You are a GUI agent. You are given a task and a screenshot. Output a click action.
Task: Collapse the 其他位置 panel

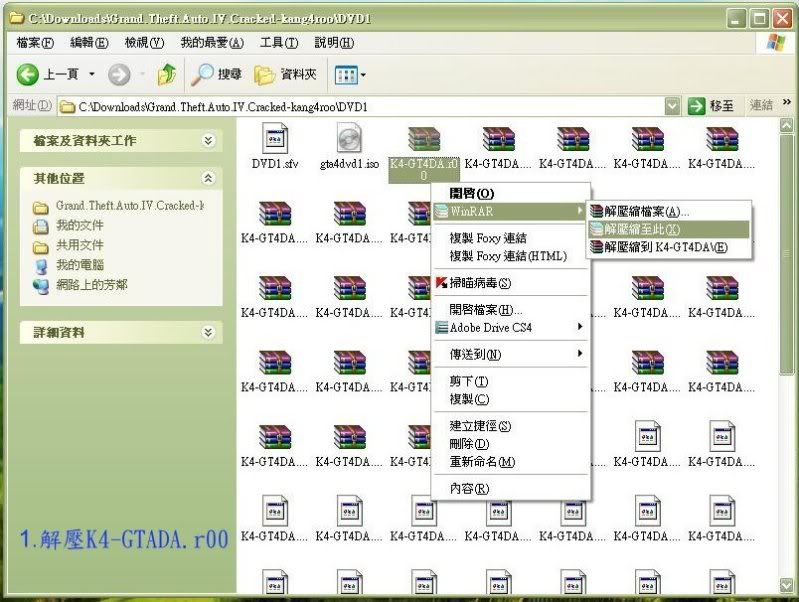[208, 178]
